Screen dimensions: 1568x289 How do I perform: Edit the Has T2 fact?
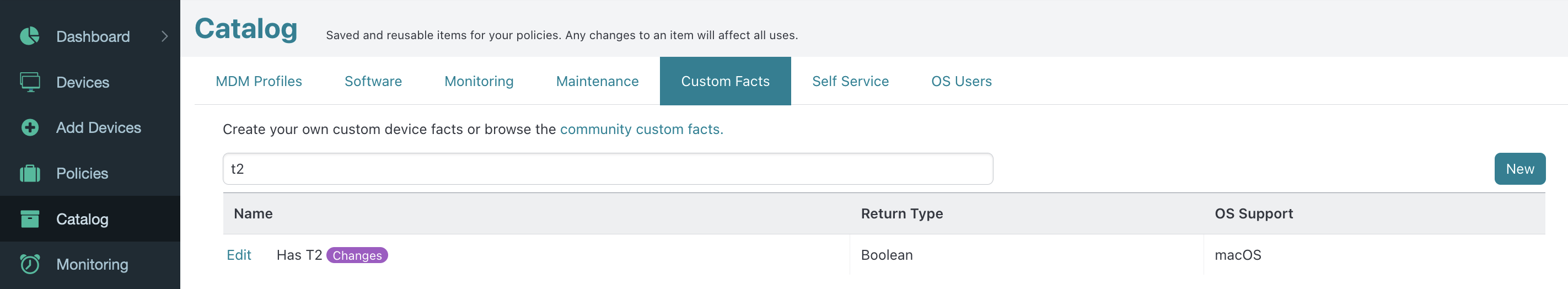point(239,255)
